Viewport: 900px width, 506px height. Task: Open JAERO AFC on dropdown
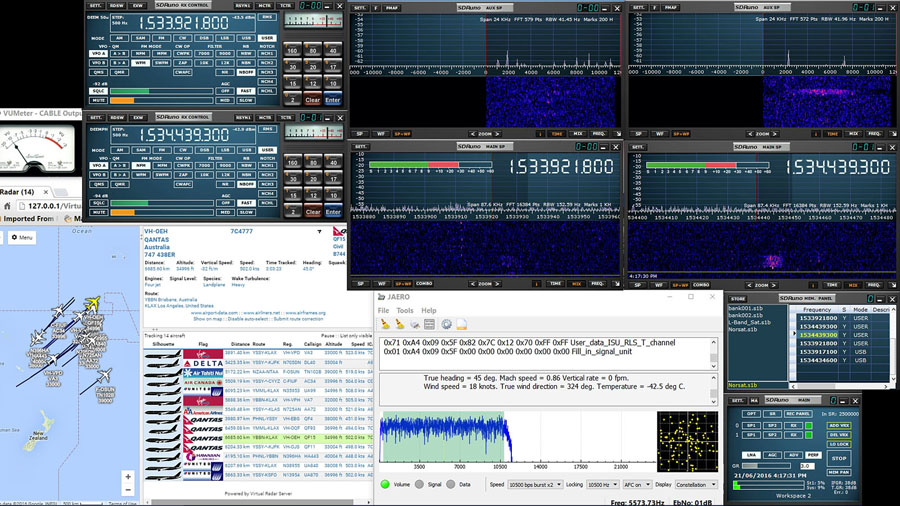pos(637,485)
